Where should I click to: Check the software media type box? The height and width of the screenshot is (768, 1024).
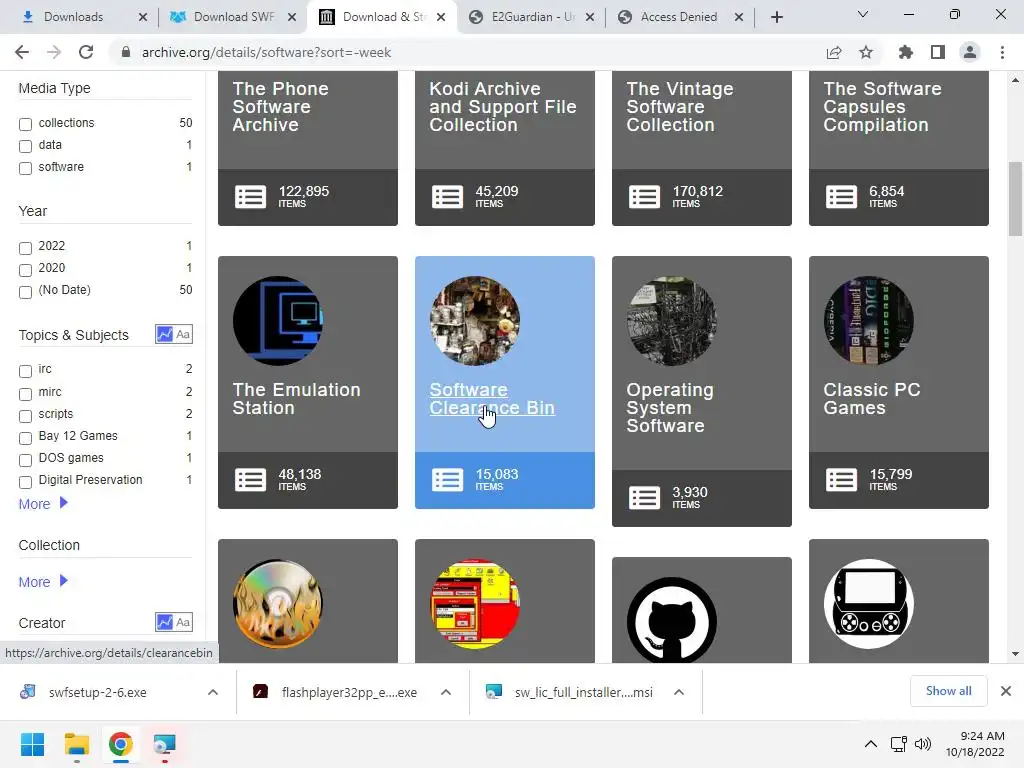click(x=25, y=168)
